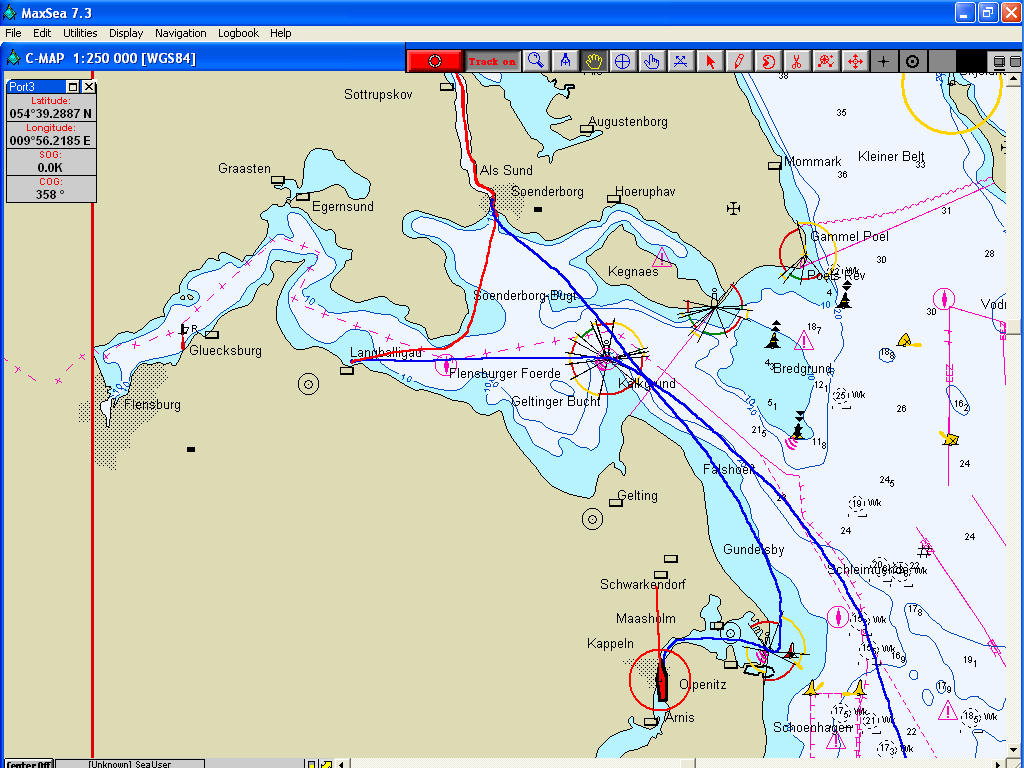Viewport: 1024px width, 768px height.
Task: Open the Utilities menu
Action: point(80,33)
